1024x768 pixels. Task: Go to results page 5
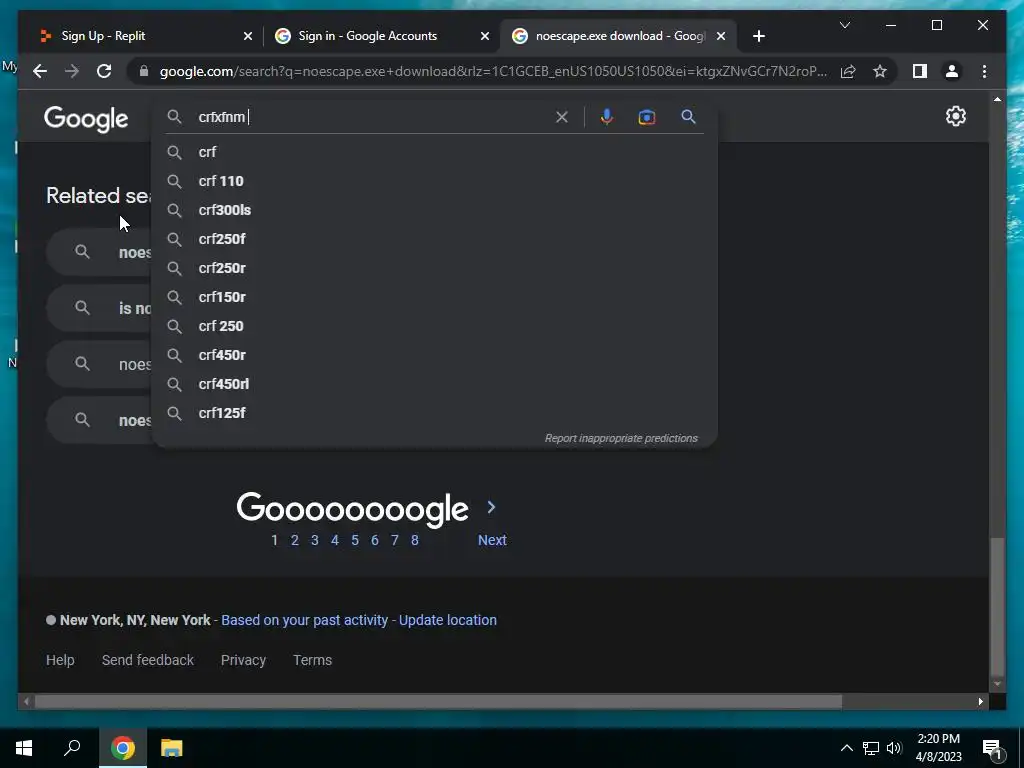(x=355, y=540)
